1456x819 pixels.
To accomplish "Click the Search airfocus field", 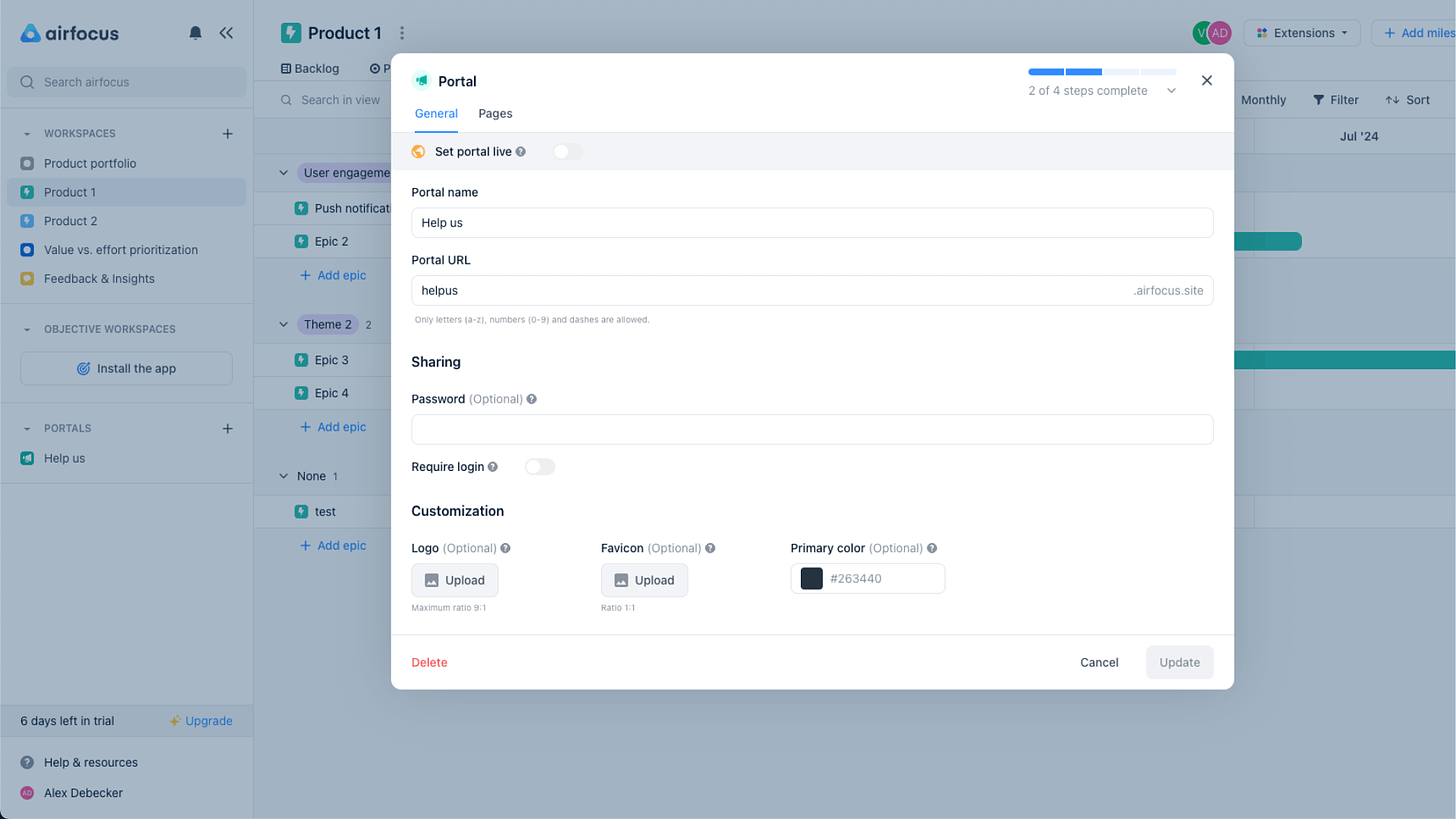I will [126, 82].
